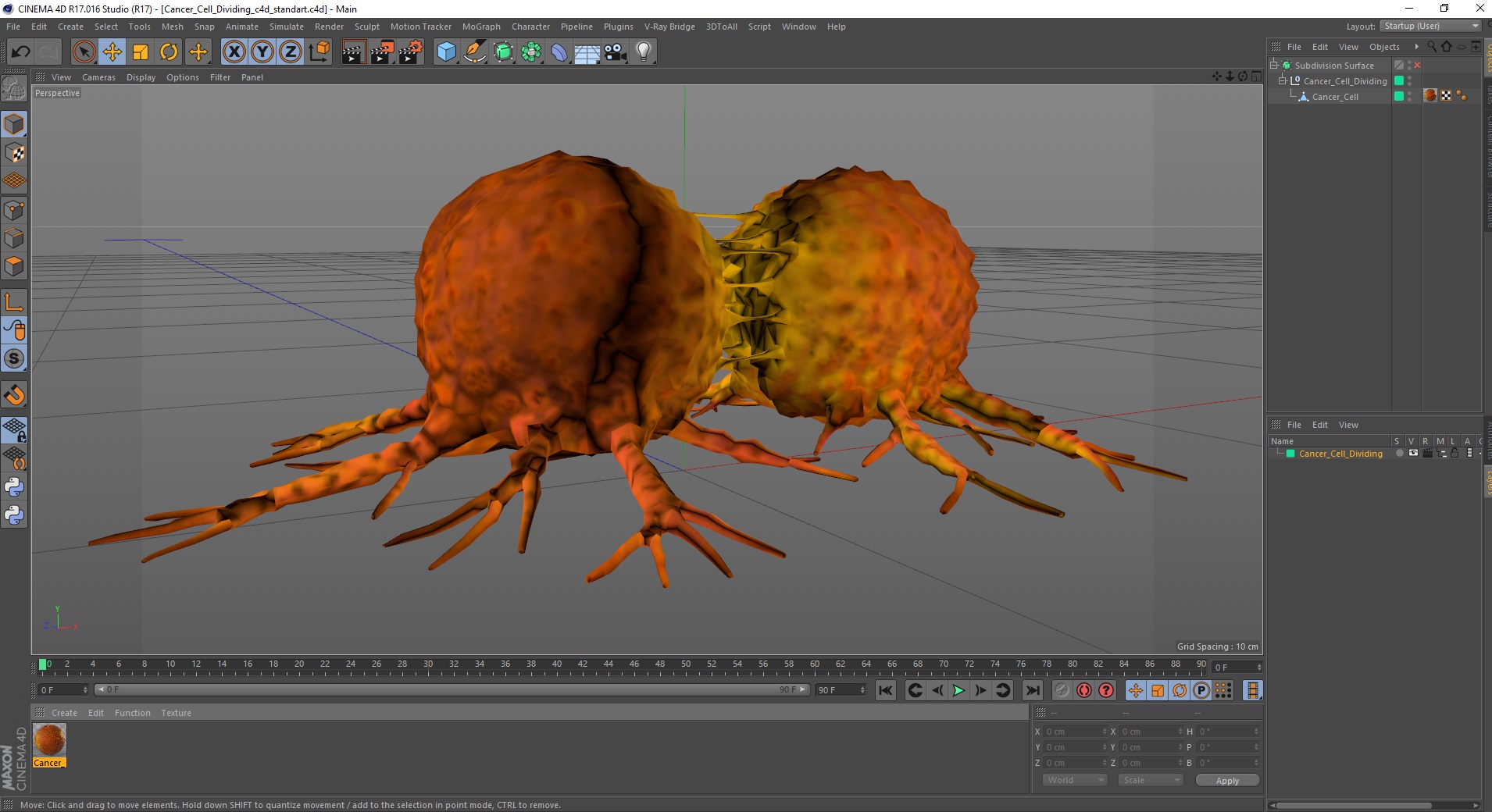
Task: Toggle the Z axis lock
Action: point(291,52)
